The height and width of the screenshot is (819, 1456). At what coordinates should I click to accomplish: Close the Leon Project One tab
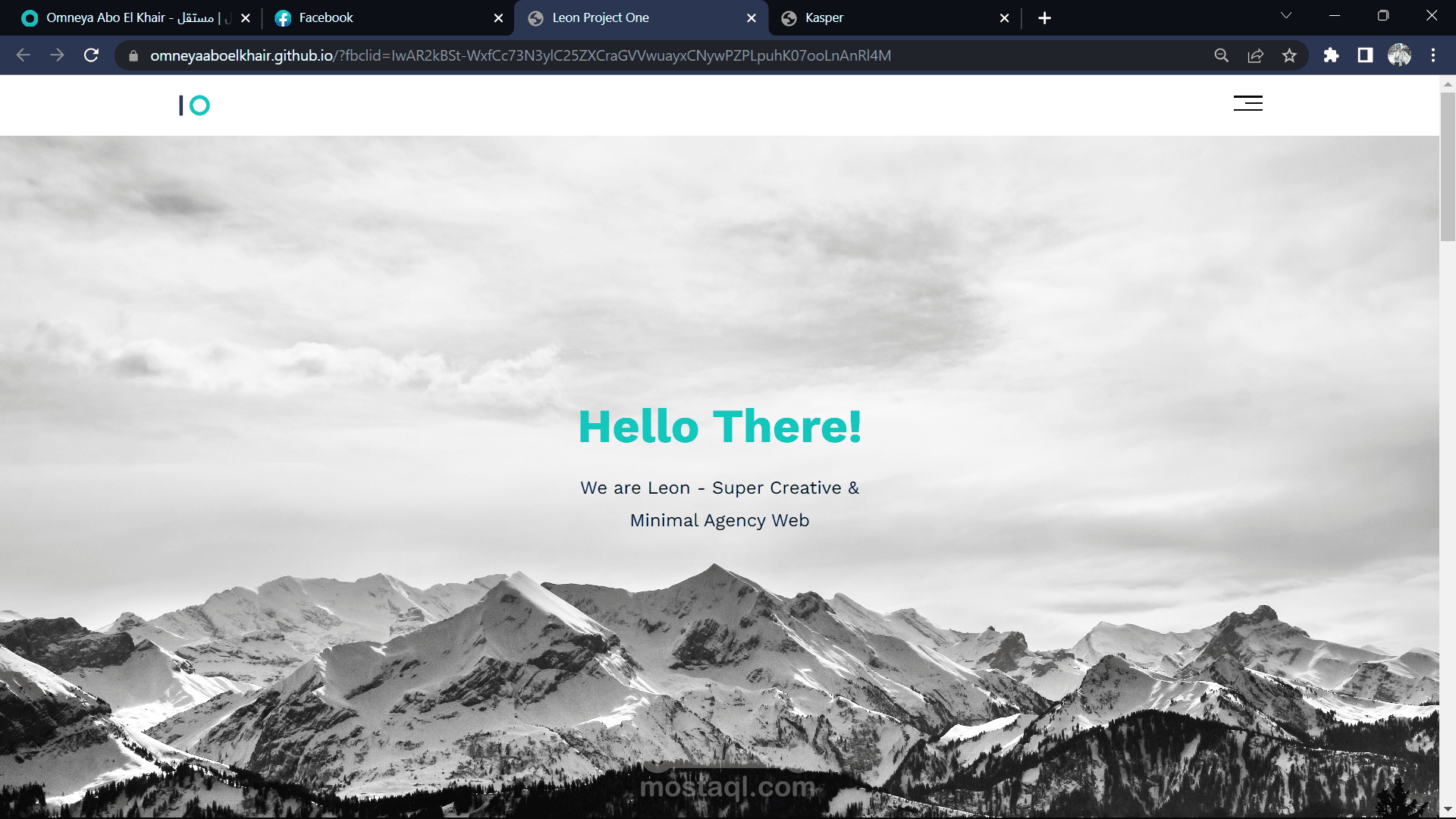pos(751,17)
